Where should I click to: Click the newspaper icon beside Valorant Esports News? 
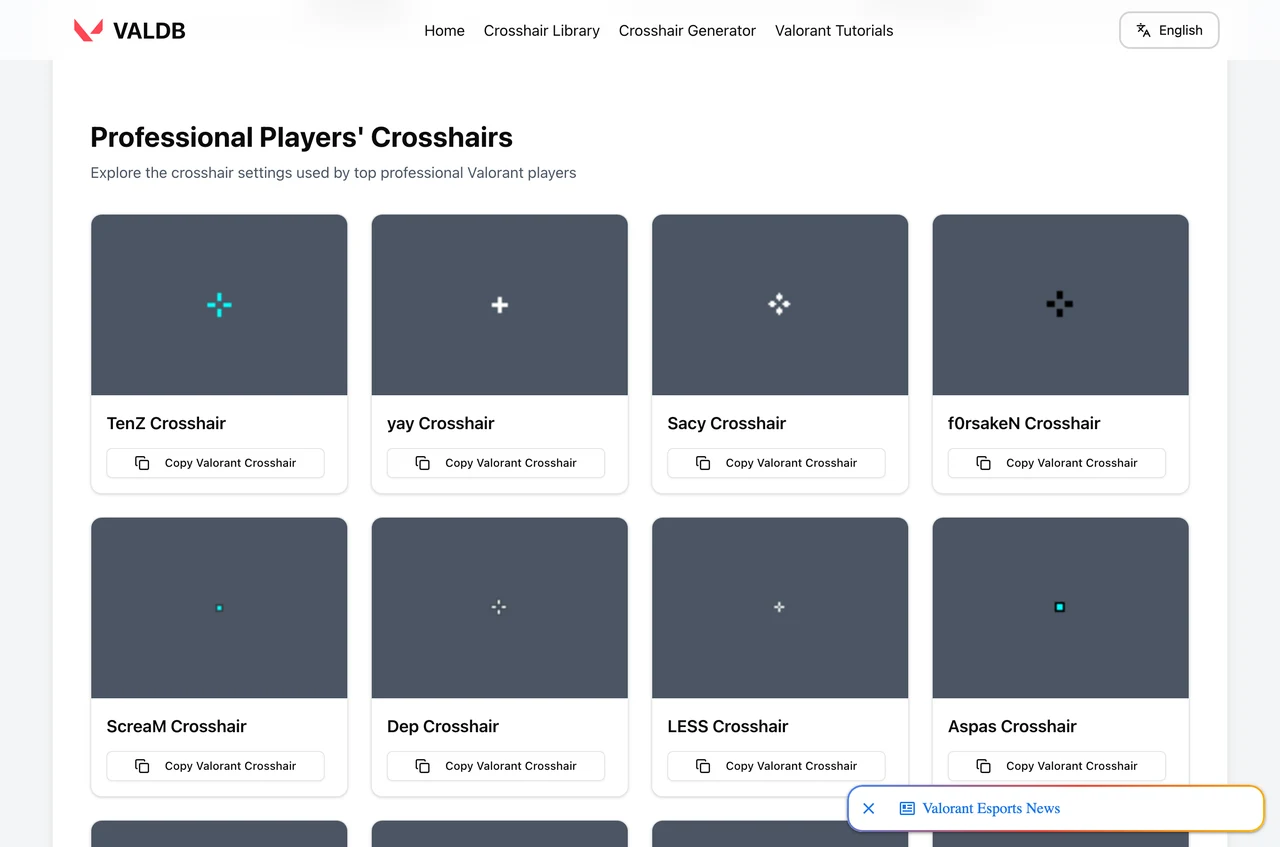pos(907,808)
